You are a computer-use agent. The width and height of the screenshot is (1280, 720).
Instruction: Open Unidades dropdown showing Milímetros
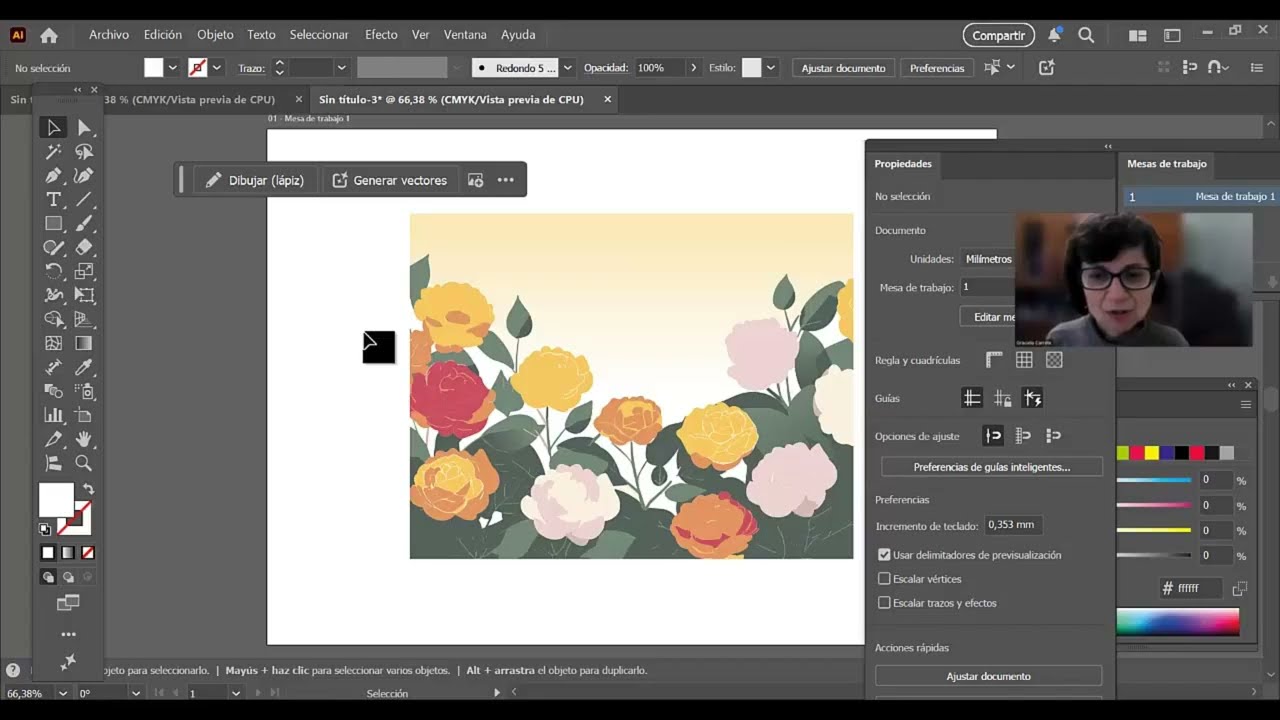click(x=988, y=259)
